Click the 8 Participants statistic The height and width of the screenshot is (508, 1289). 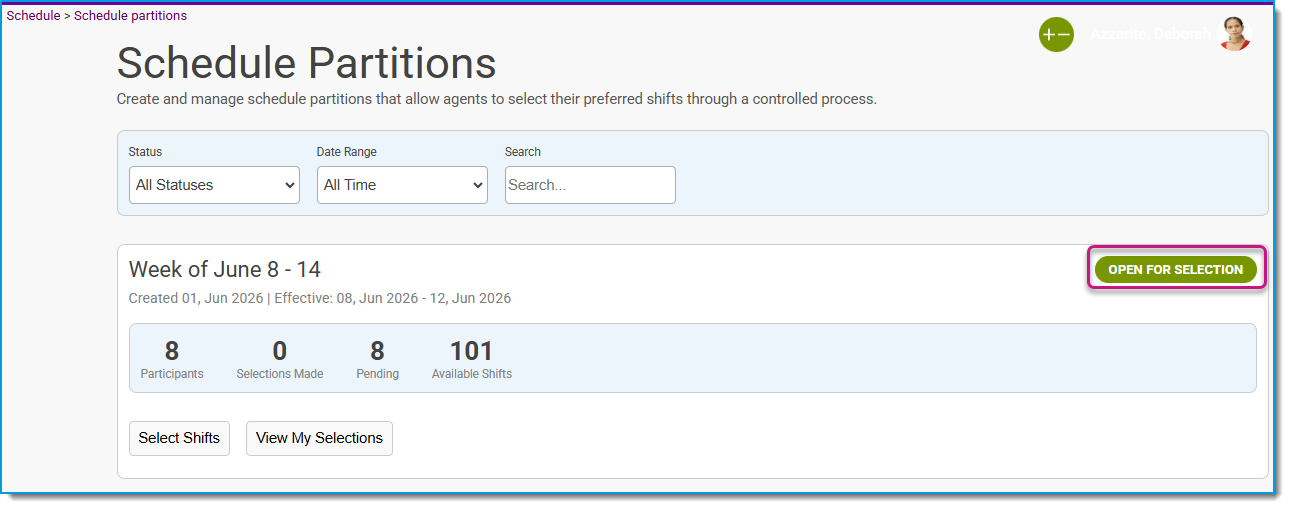tap(172, 359)
